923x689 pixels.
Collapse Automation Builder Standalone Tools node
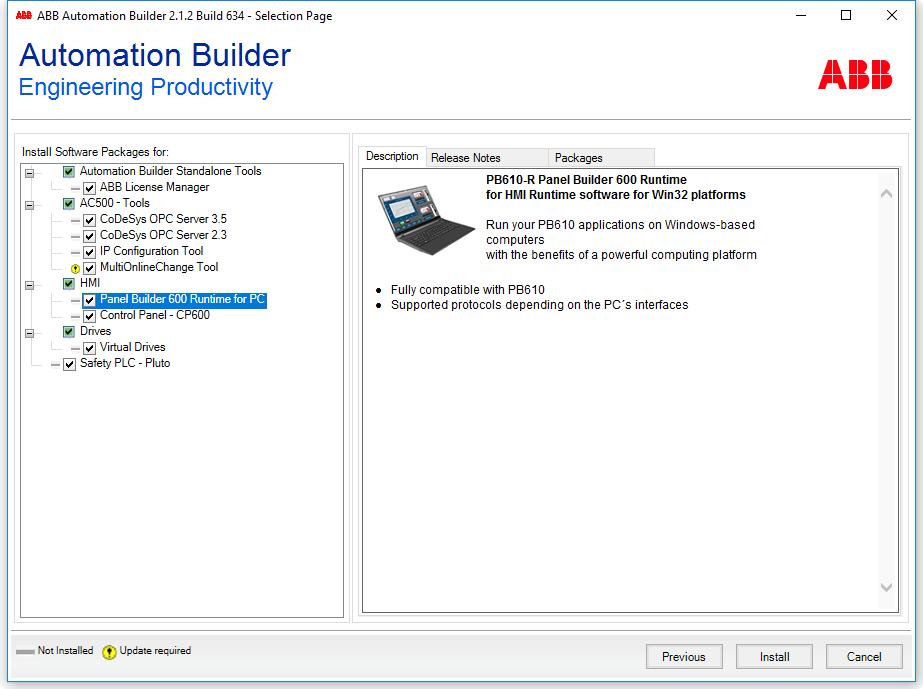[29, 173]
